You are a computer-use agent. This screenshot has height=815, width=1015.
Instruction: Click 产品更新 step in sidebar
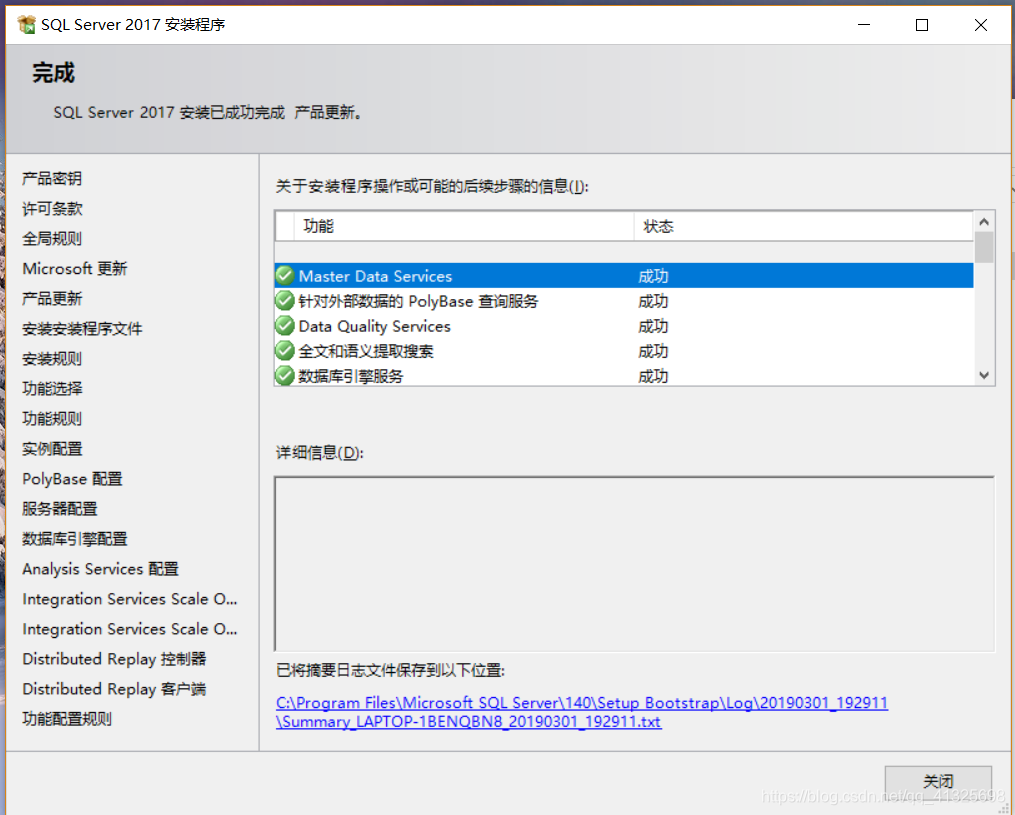click(x=52, y=298)
